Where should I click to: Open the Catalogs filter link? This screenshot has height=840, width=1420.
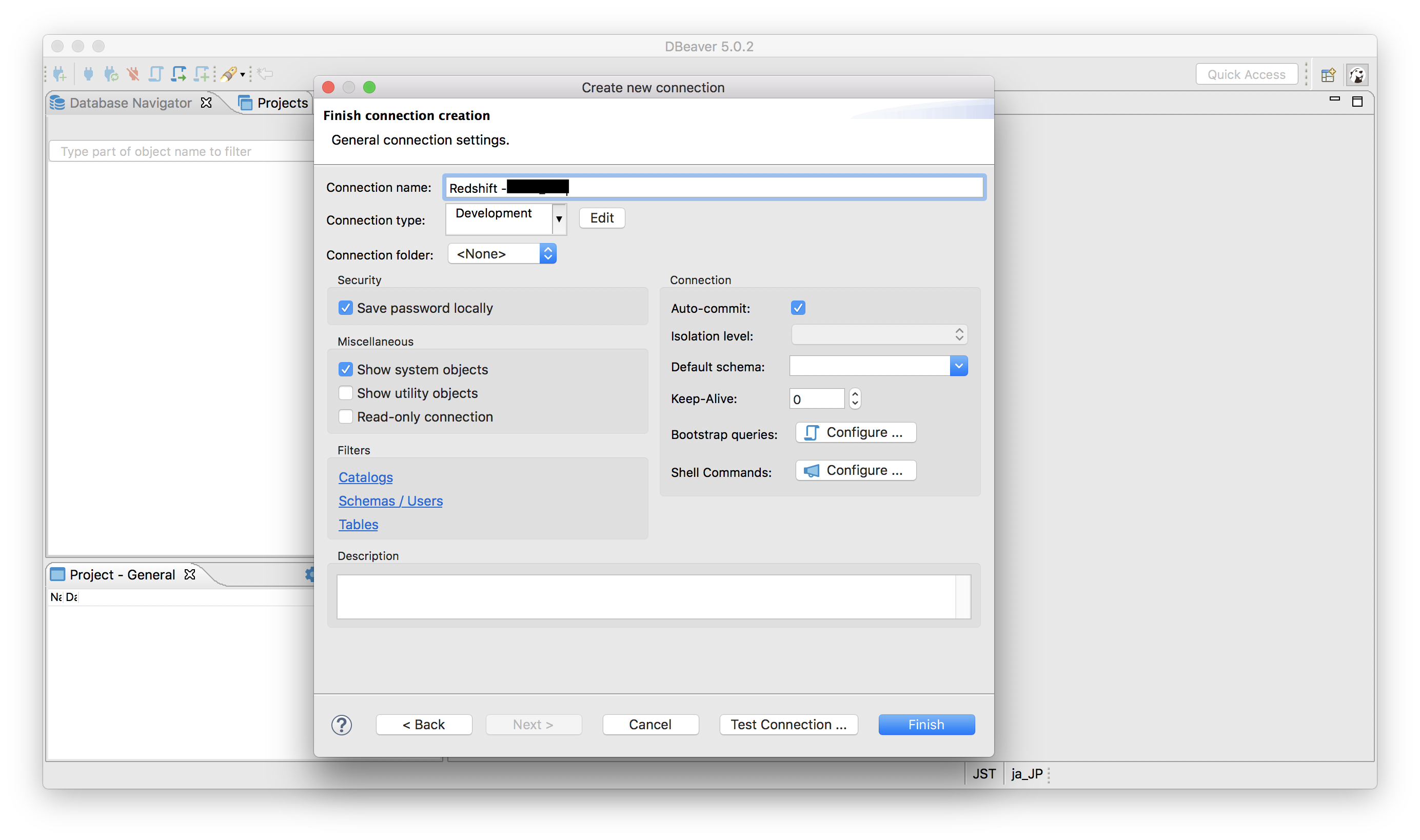point(366,477)
